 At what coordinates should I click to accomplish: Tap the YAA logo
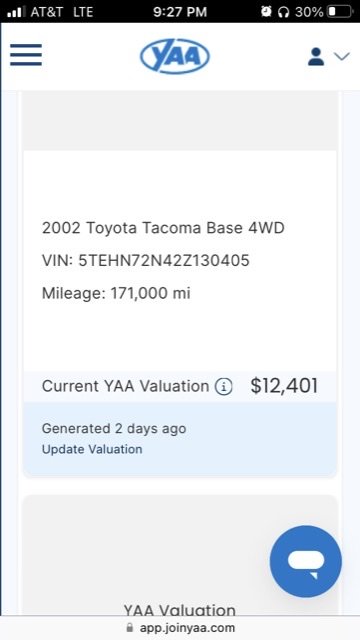pos(175,56)
